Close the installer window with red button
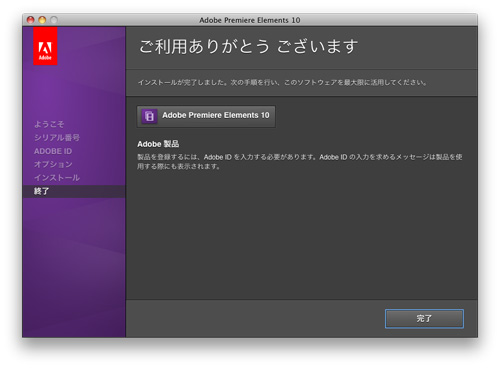This screenshot has width=500, height=368. pos(31,20)
